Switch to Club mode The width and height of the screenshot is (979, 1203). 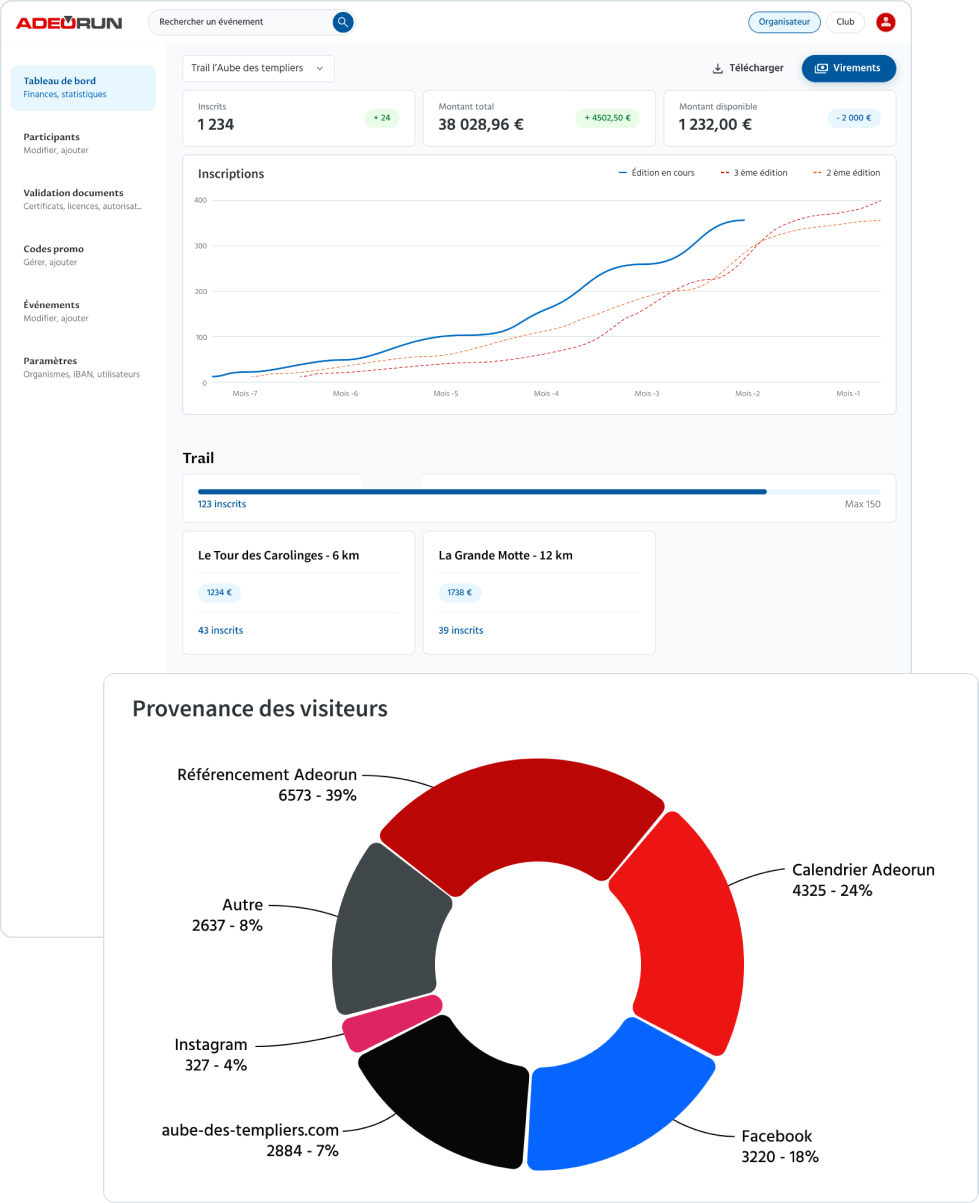coord(845,22)
